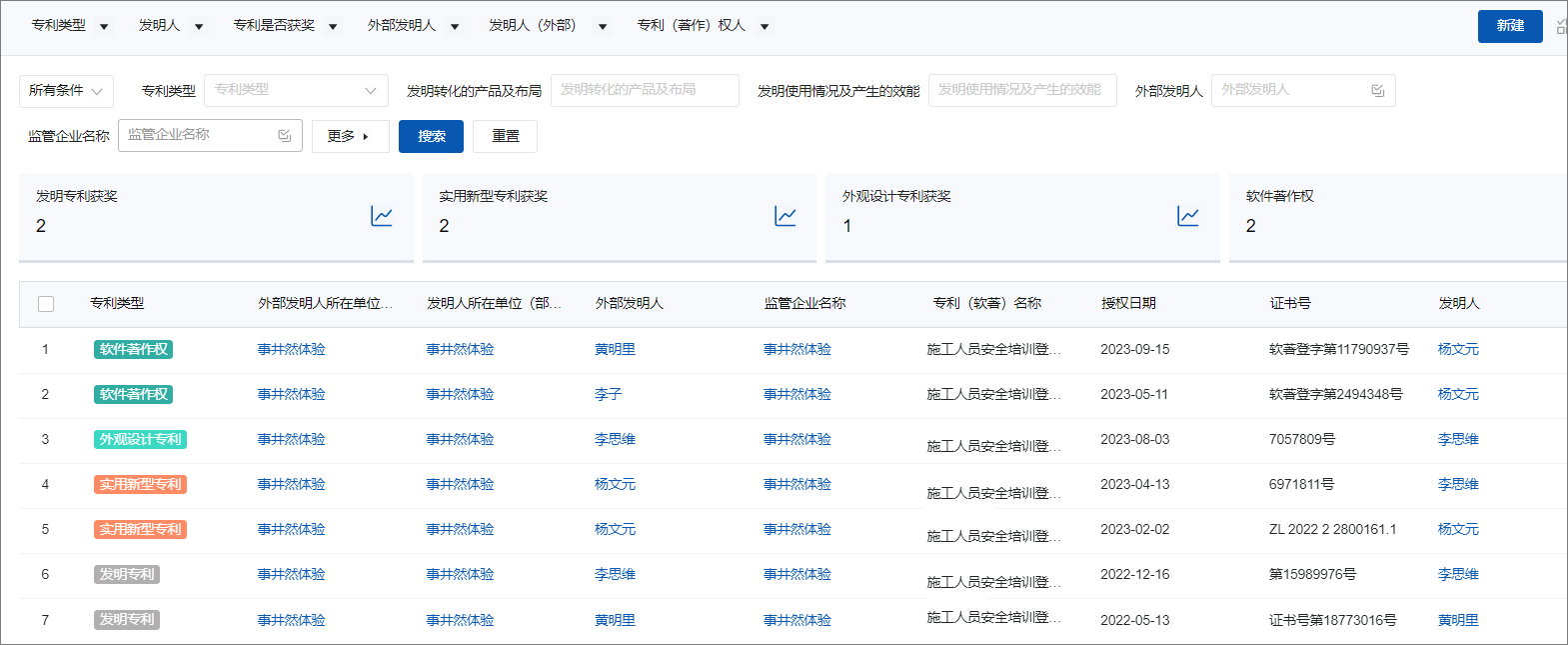This screenshot has width=1568, height=645.
Task: Open the trend chart icon for 发明专利获奖
Action: [382, 216]
